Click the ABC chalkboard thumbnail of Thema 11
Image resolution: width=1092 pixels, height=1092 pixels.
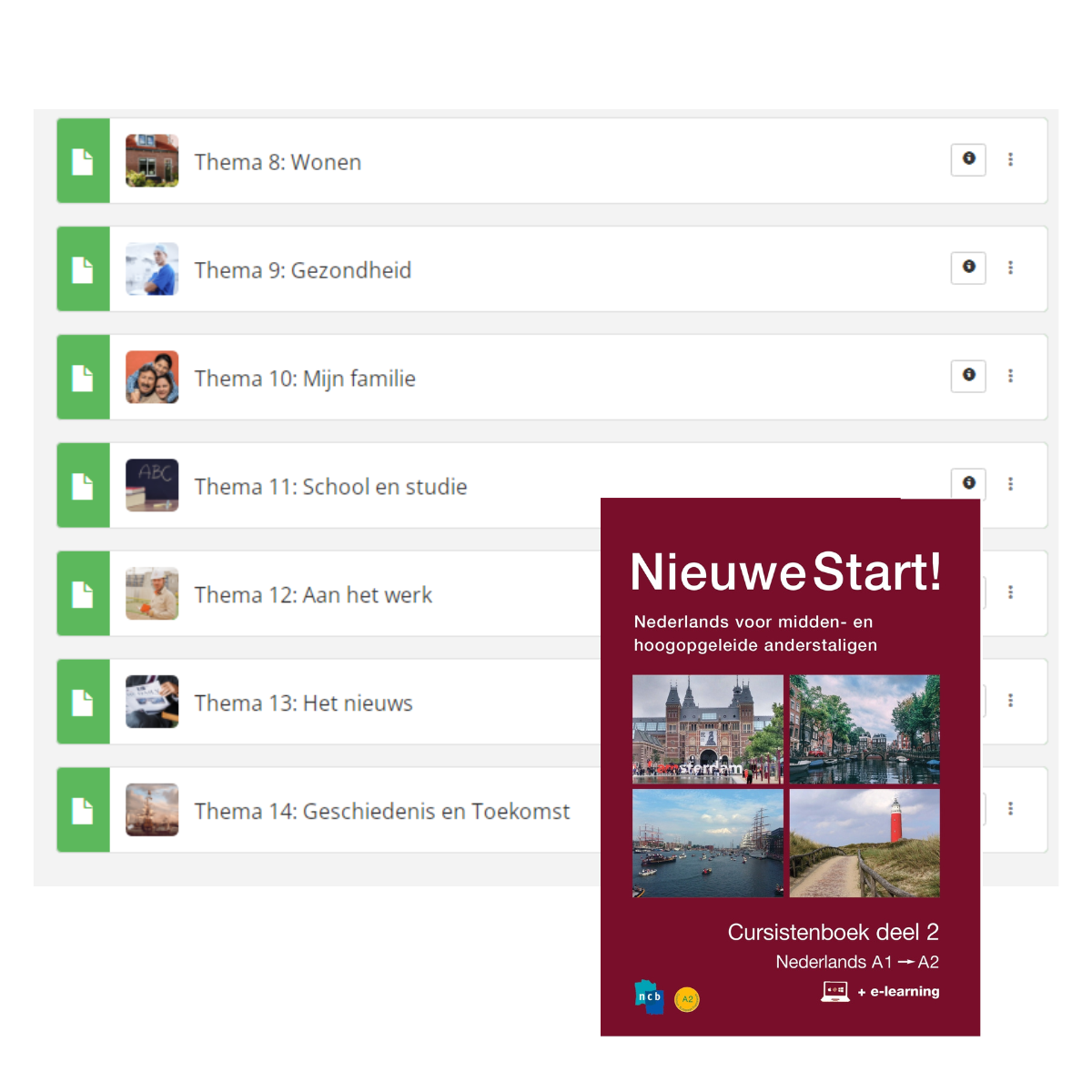pyautogui.click(x=152, y=486)
